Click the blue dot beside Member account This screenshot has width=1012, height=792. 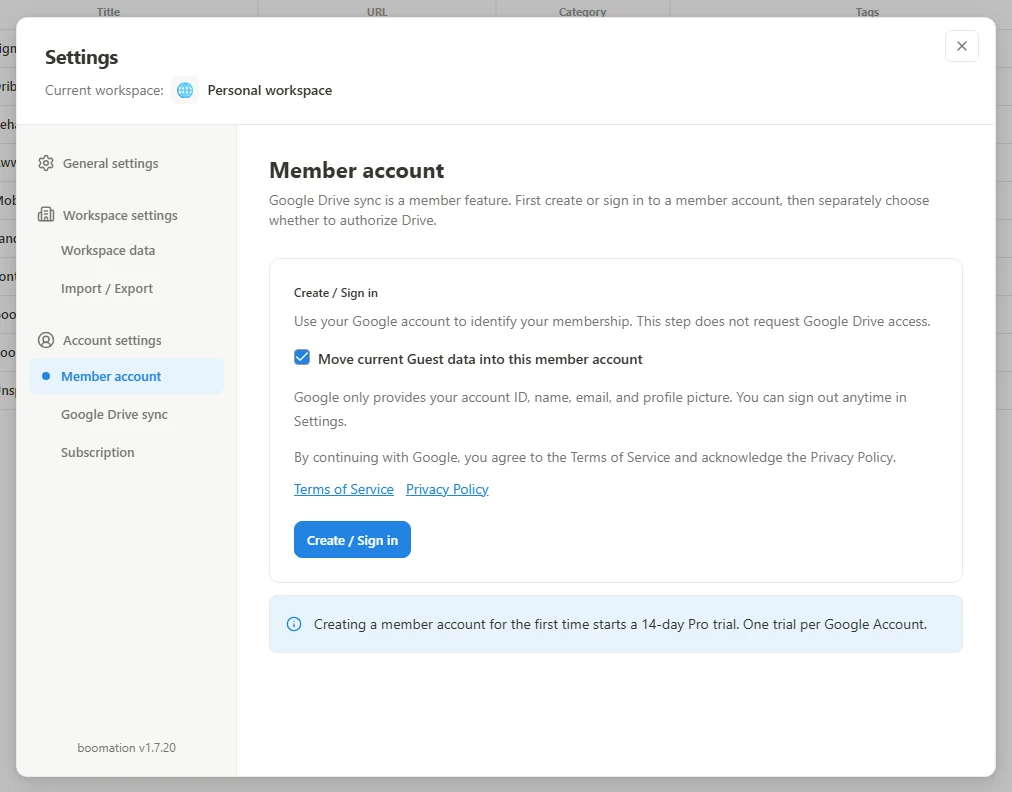46,376
